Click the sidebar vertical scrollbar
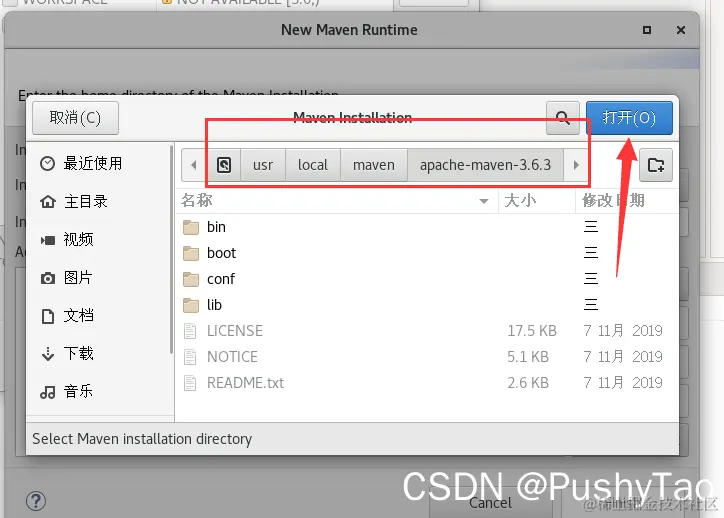Image resolution: width=724 pixels, height=518 pixels. pyautogui.click(x=171, y=249)
